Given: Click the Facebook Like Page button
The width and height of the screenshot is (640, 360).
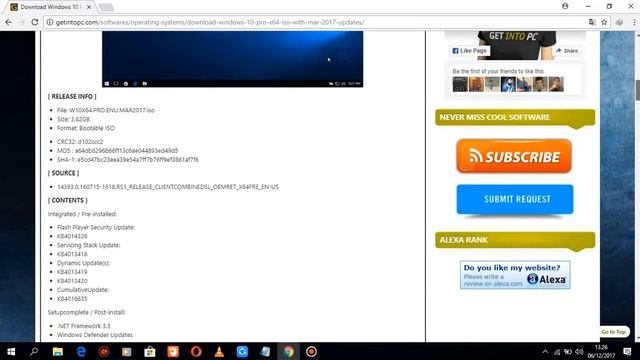Looking at the screenshot, I should pyautogui.click(x=469, y=51).
